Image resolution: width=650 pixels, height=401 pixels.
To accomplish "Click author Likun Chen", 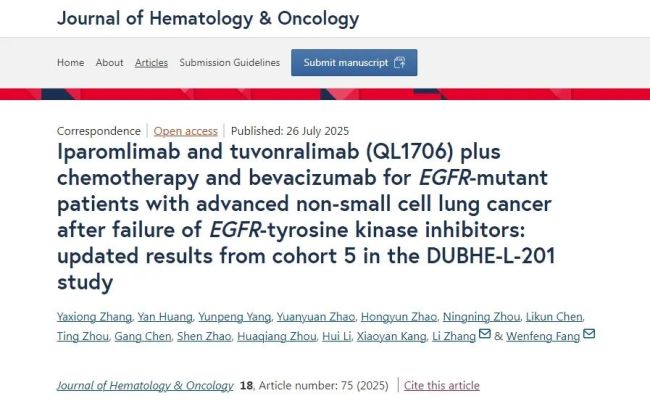I will [x=554, y=317].
